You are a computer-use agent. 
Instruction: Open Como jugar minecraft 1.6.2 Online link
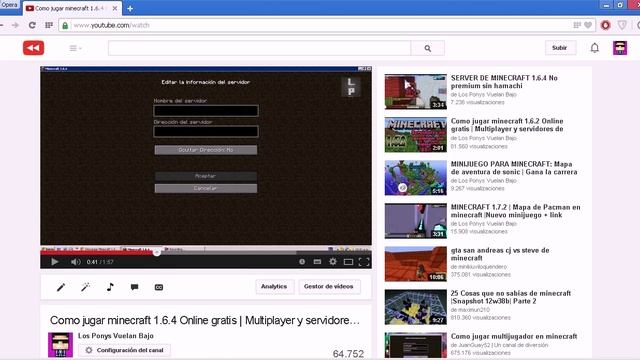pyautogui.click(x=507, y=125)
